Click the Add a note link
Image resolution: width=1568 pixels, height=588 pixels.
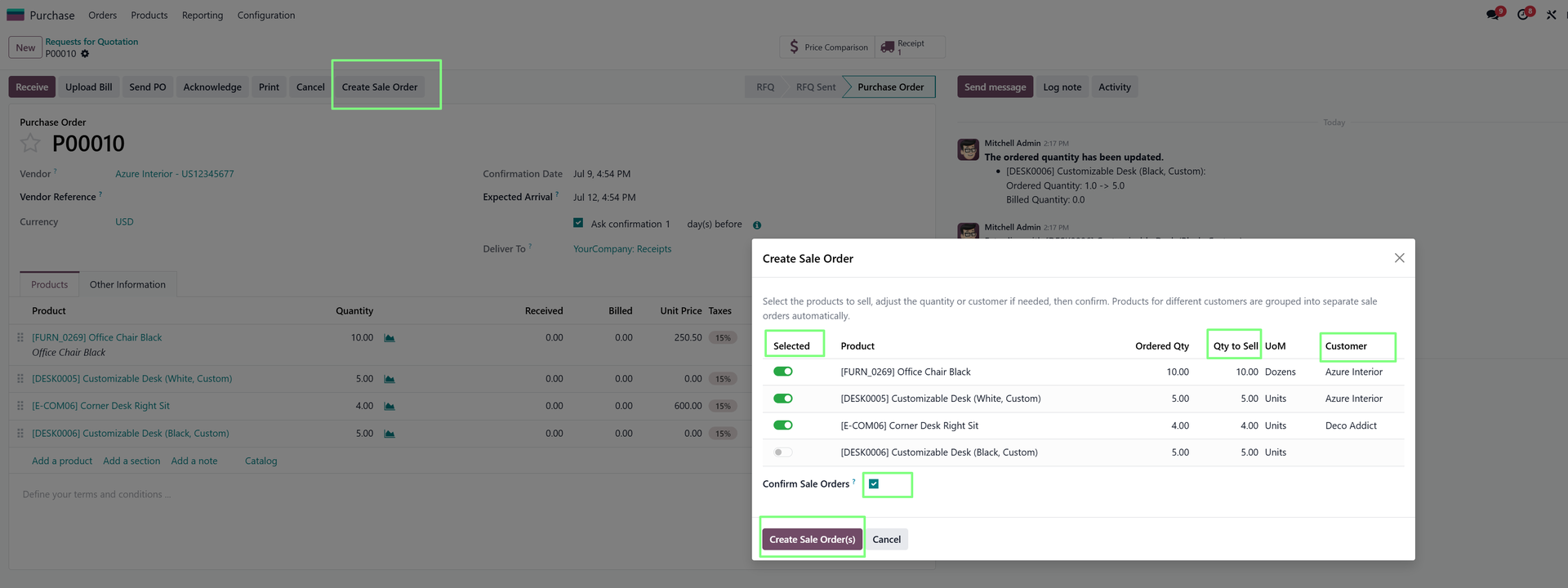tap(194, 461)
